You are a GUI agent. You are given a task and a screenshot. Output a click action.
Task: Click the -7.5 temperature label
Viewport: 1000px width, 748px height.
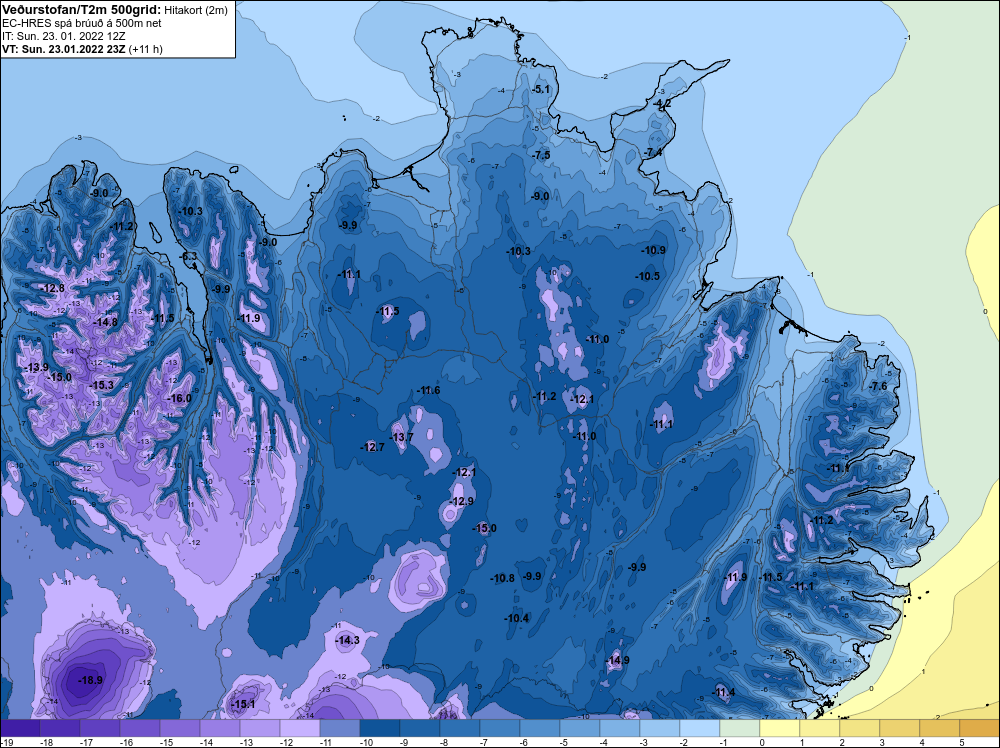[541, 155]
